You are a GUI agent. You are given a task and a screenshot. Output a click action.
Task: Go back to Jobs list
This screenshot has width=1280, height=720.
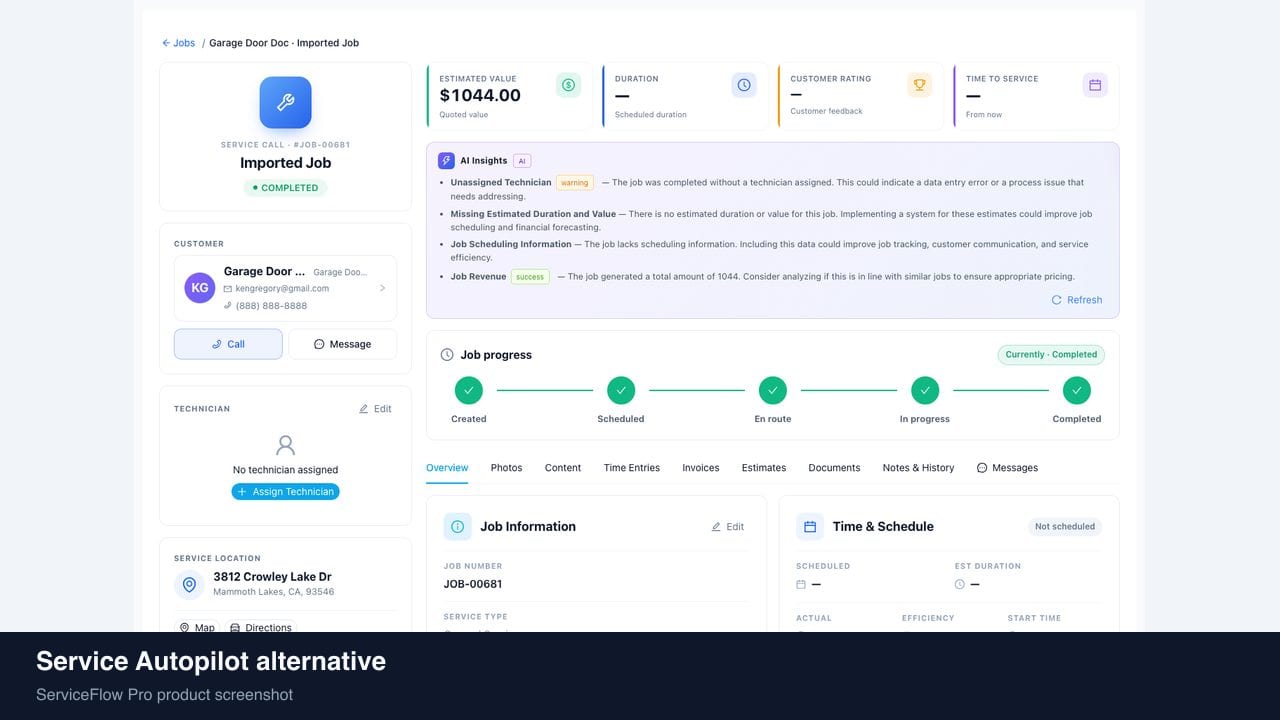pyautogui.click(x=179, y=43)
